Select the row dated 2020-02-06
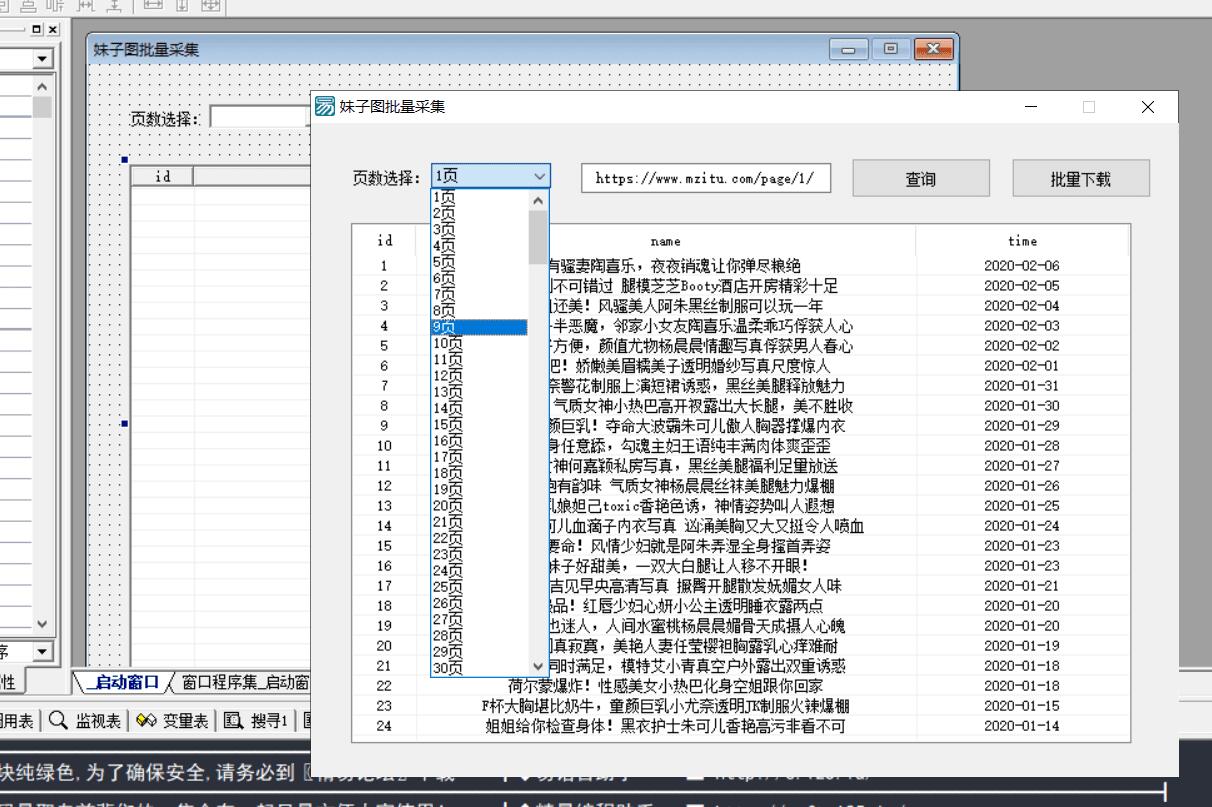The image size is (1212, 807). [x=741, y=266]
